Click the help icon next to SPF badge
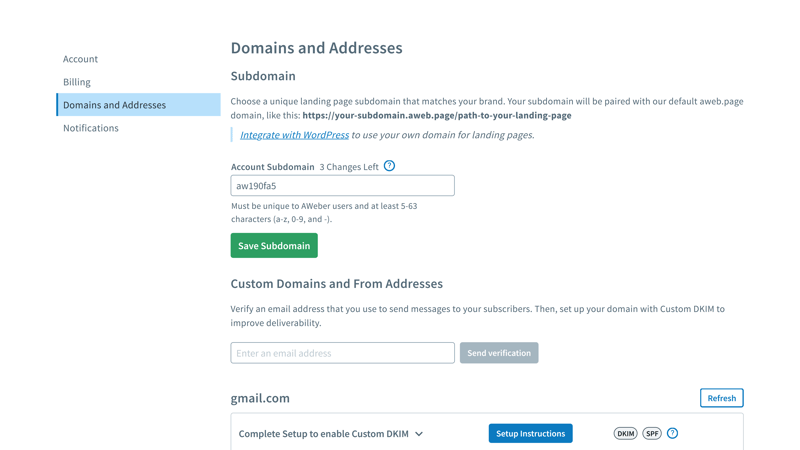800x450 pixels. (x=672, y=433)
